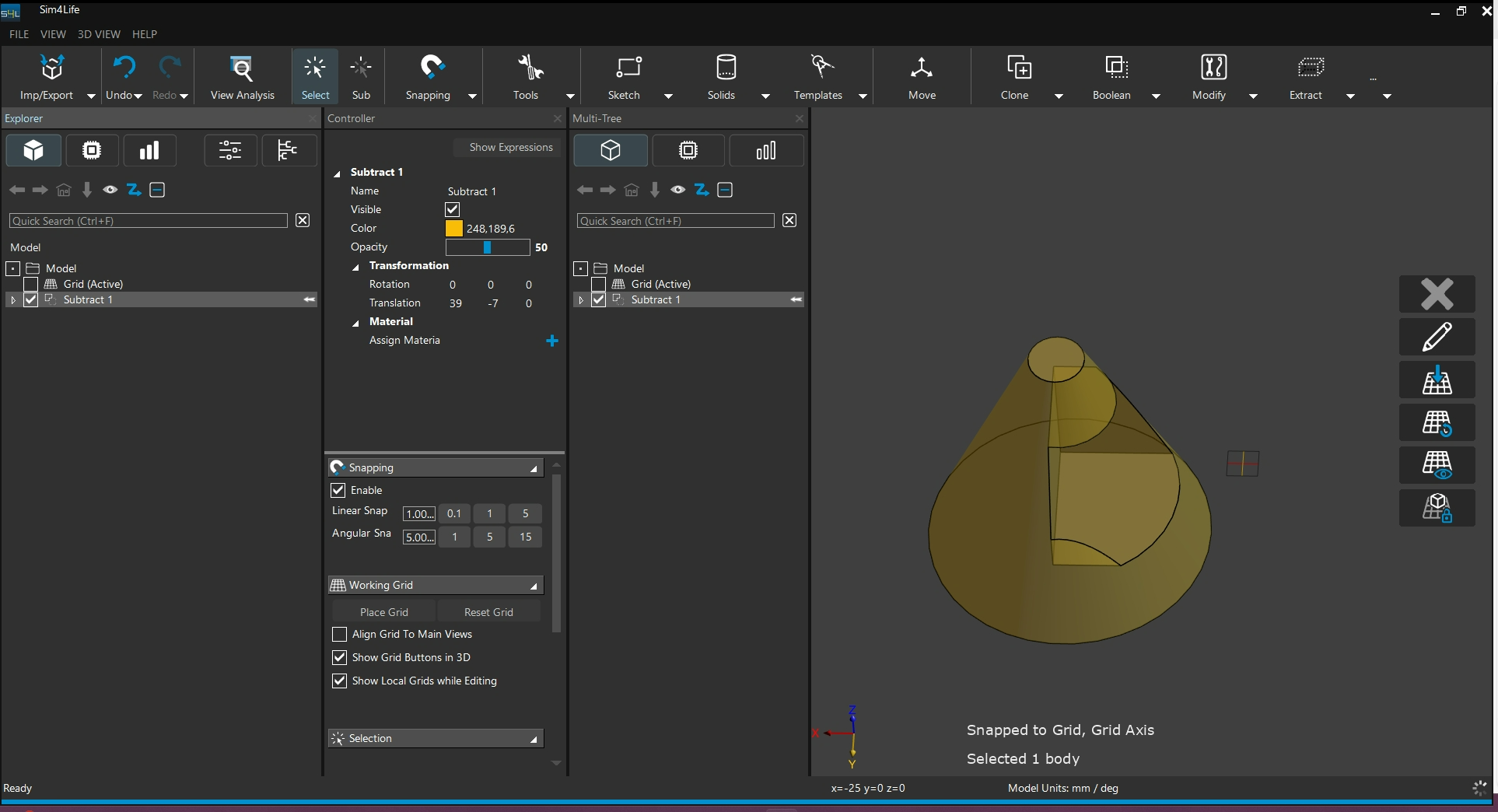This screenshot has width=1498, height=812.
Task: Click the Show Expressions button
Action: [510, 148]
